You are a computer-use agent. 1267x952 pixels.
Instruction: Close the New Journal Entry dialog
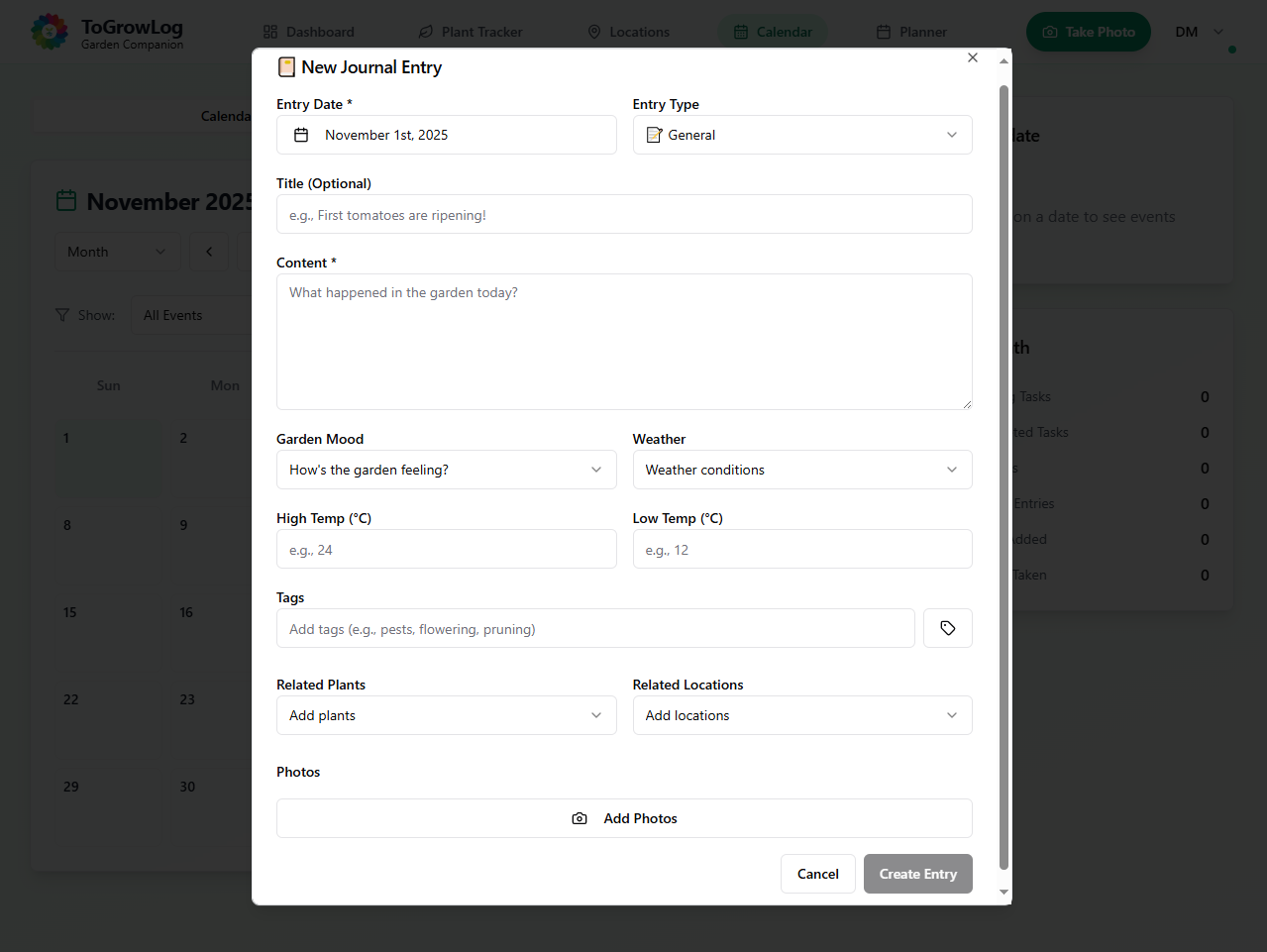(x=973, y=57)
